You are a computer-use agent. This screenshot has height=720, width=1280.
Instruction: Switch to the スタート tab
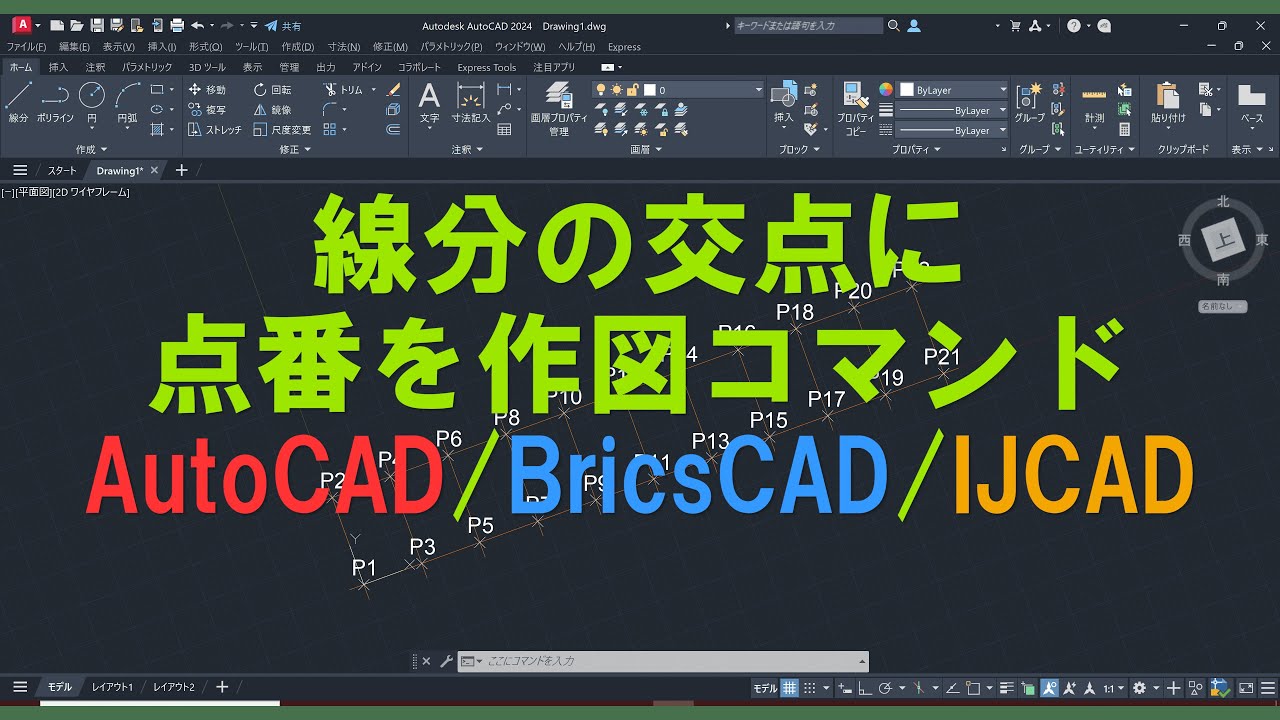62,170
